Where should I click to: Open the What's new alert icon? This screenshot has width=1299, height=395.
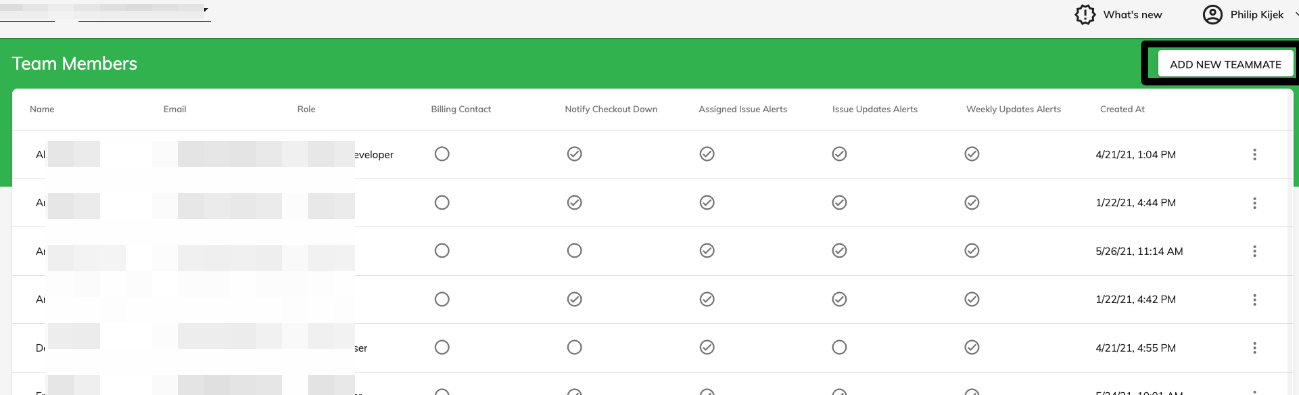pos(1084,15)
